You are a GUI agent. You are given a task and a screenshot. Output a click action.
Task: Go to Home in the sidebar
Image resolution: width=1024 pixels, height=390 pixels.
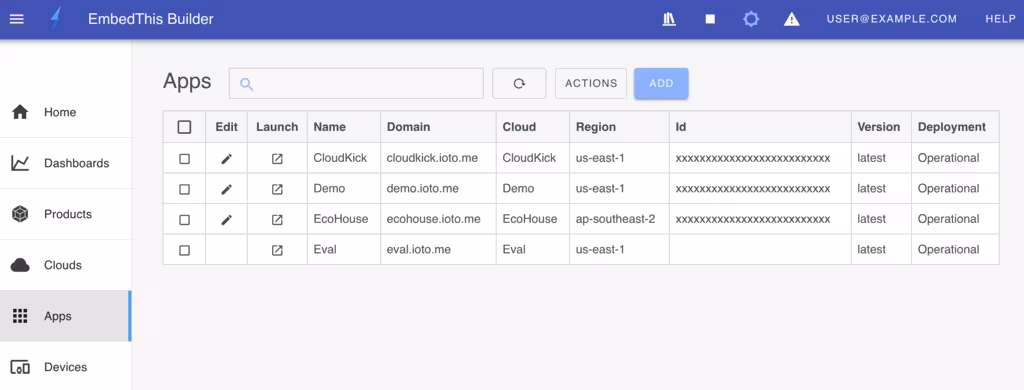(65, 112)
